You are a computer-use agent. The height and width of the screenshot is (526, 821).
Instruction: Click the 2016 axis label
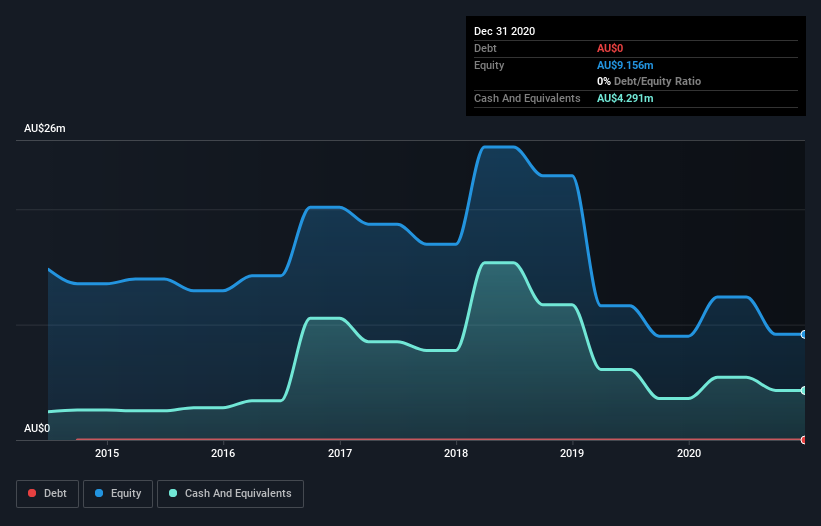pyautogui.click(x=223, y=453)
